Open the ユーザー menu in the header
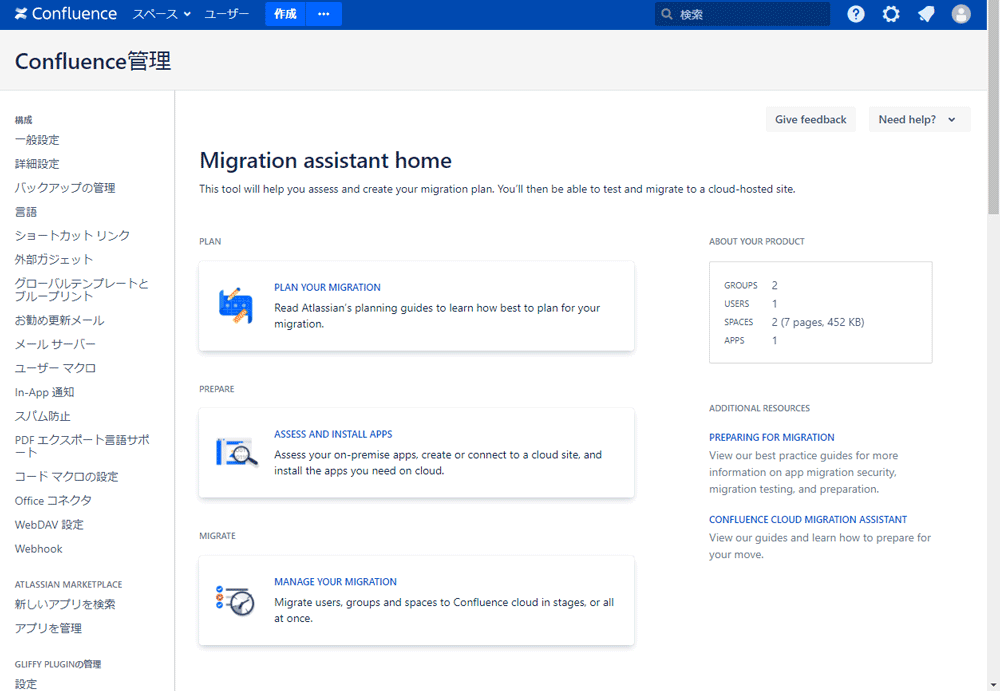Image resolution: width=1000 pixels, height=691 pixels. pyautogui.click(x=226, y=14)
